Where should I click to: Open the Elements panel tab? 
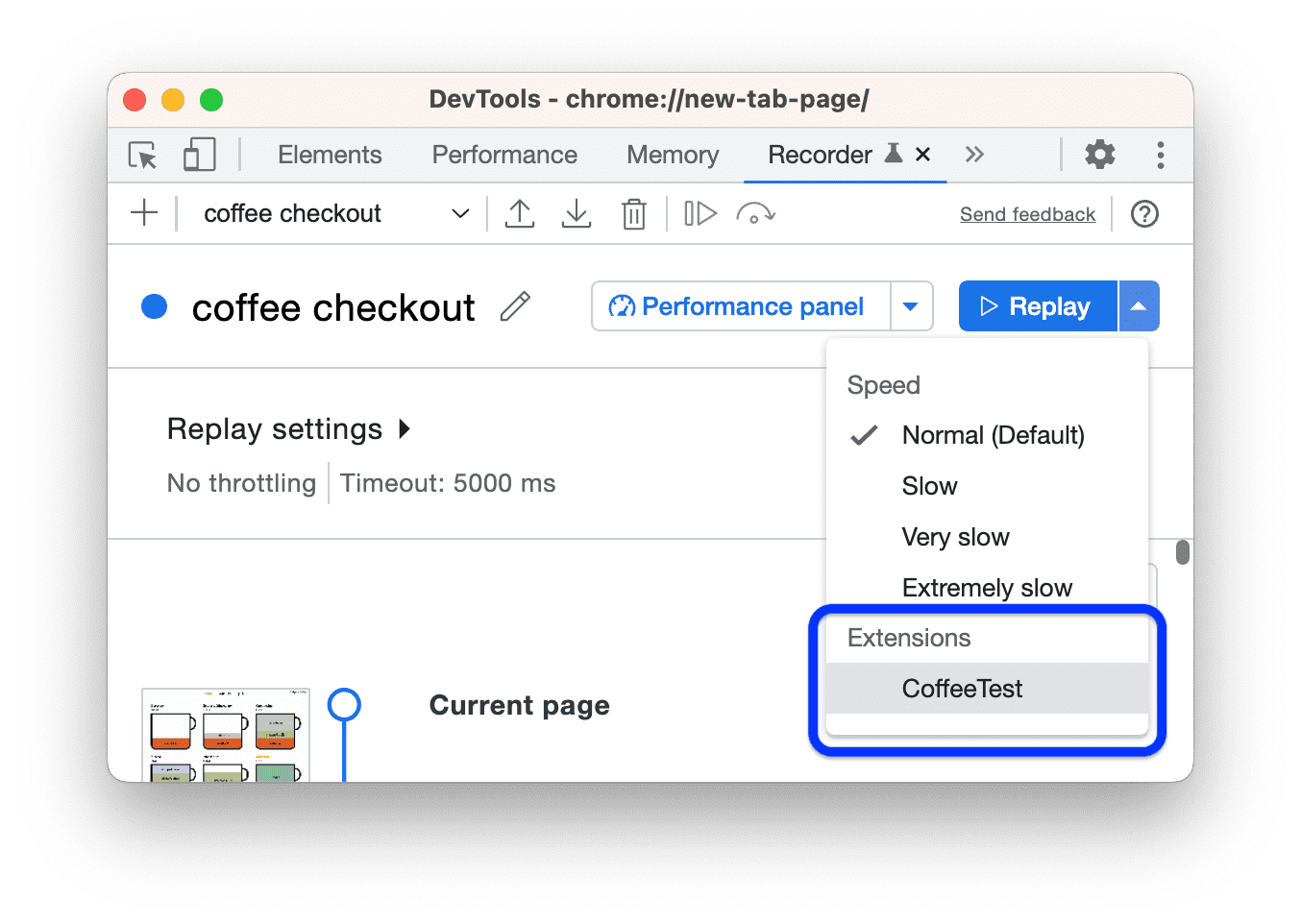point(330,155)
